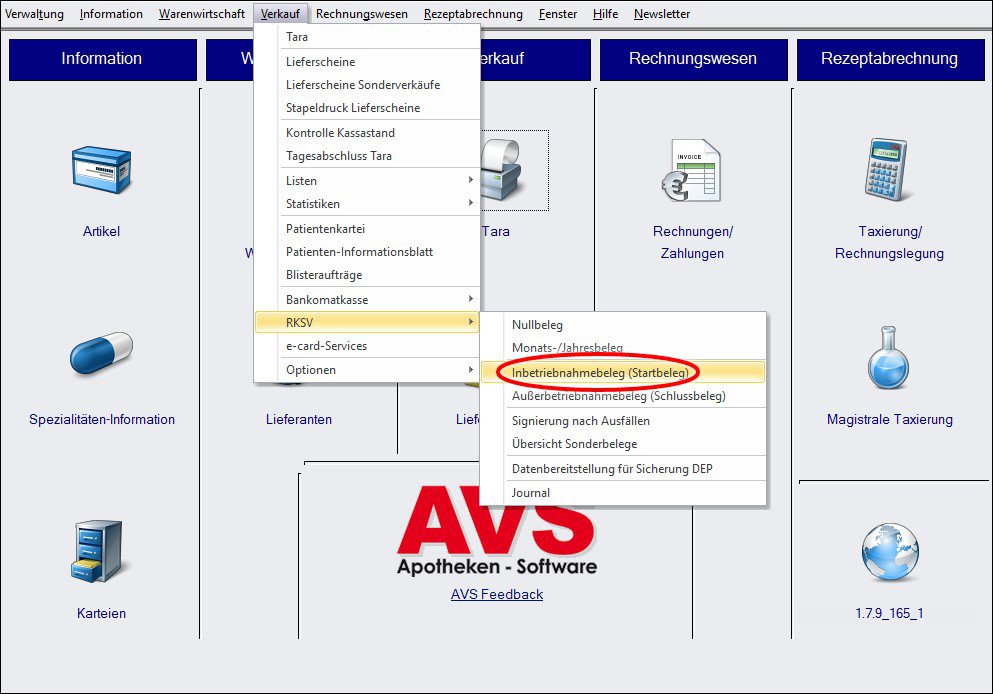
Task: Expand the Statistiken submenu
Action: click(366, 204)
